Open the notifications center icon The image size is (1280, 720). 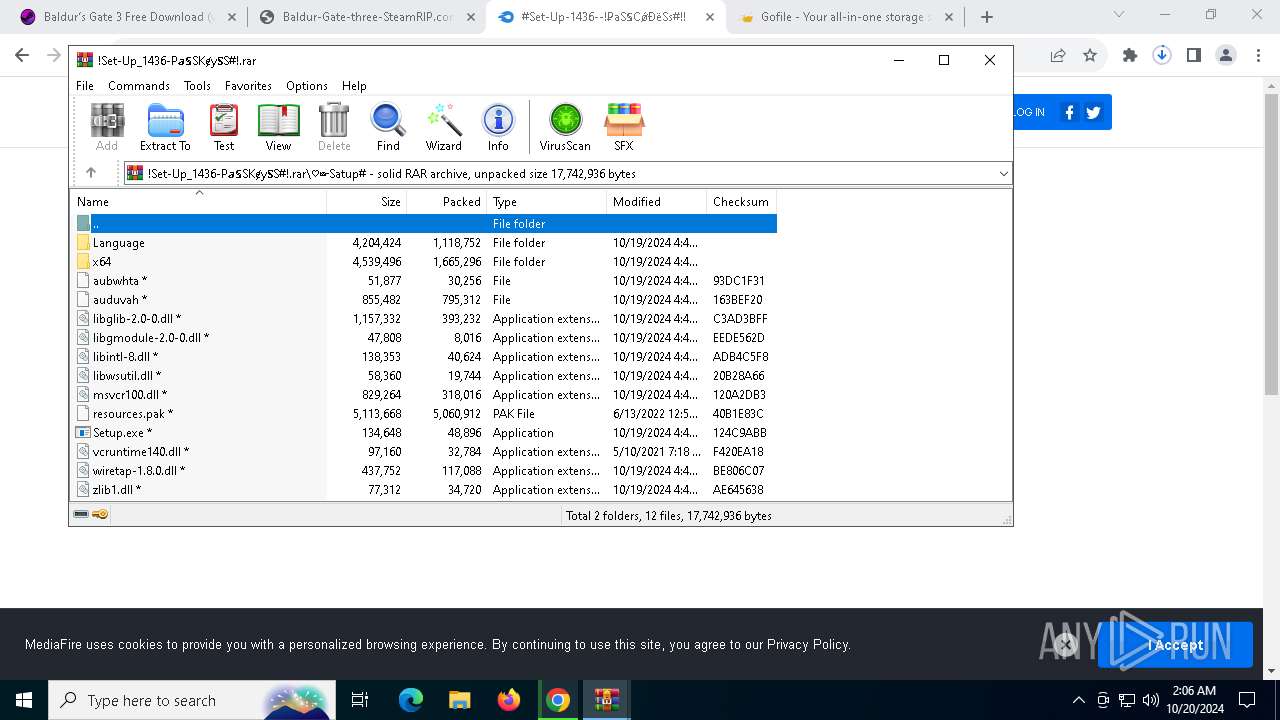[1247, 700]
